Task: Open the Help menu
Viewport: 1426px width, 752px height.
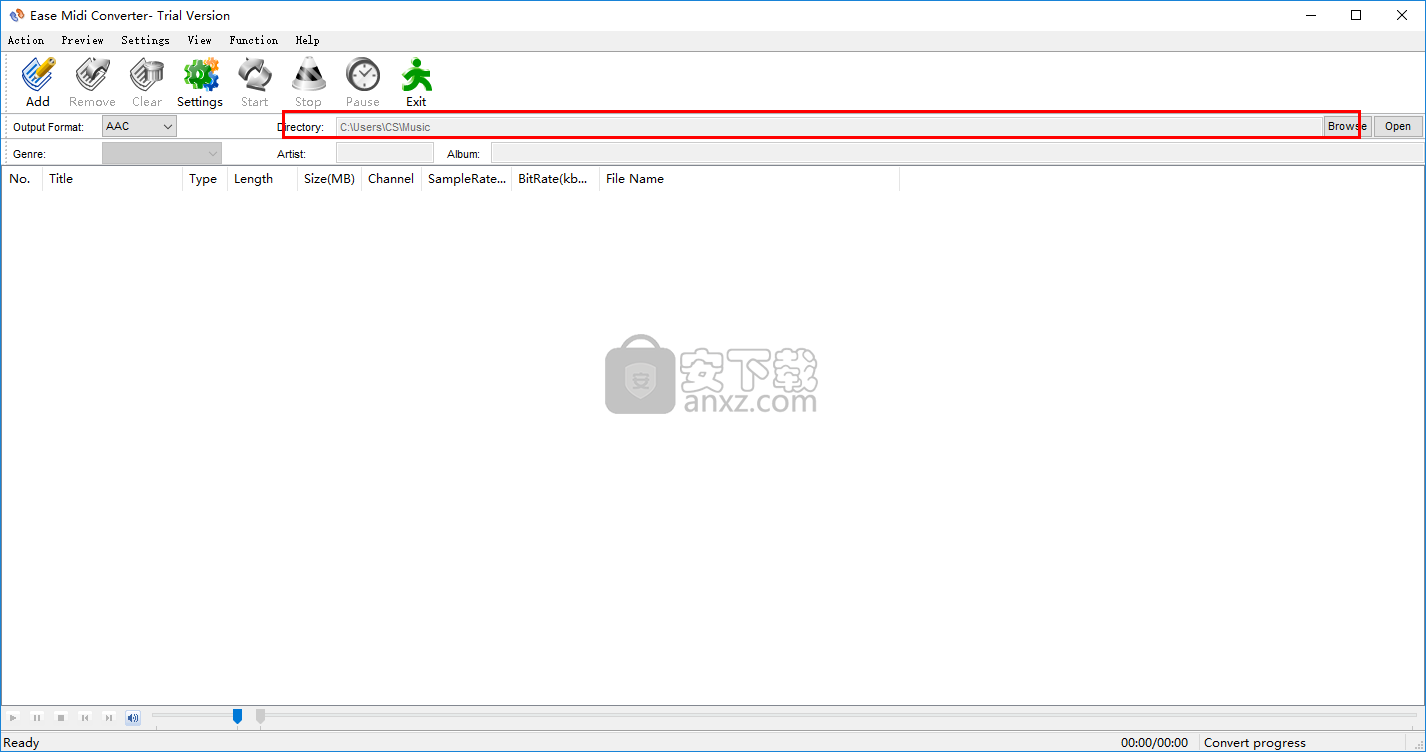Action: coord(307,40)
